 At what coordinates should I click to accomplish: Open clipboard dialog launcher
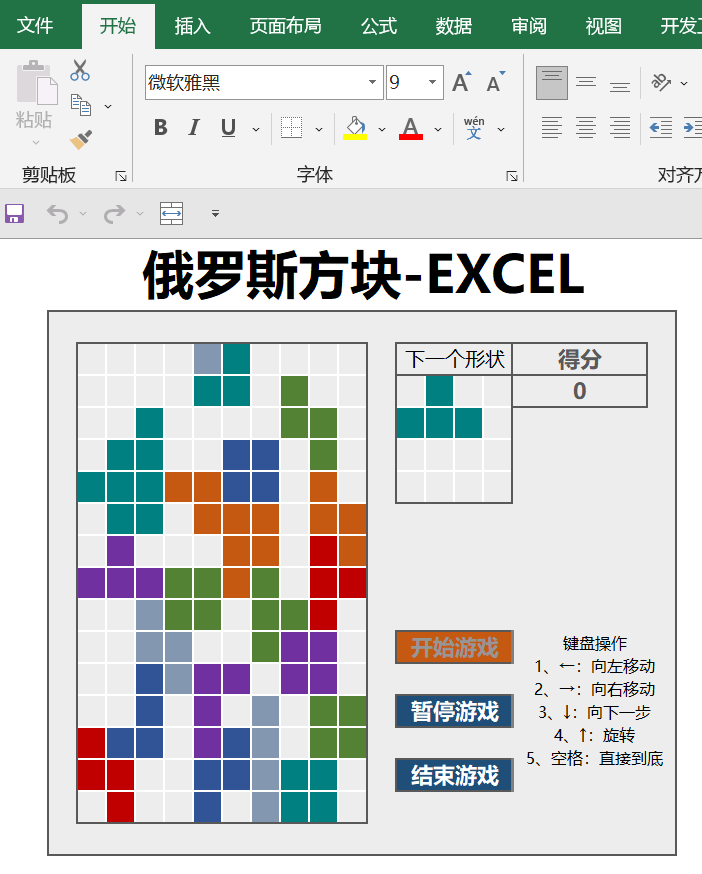point(120,177)
